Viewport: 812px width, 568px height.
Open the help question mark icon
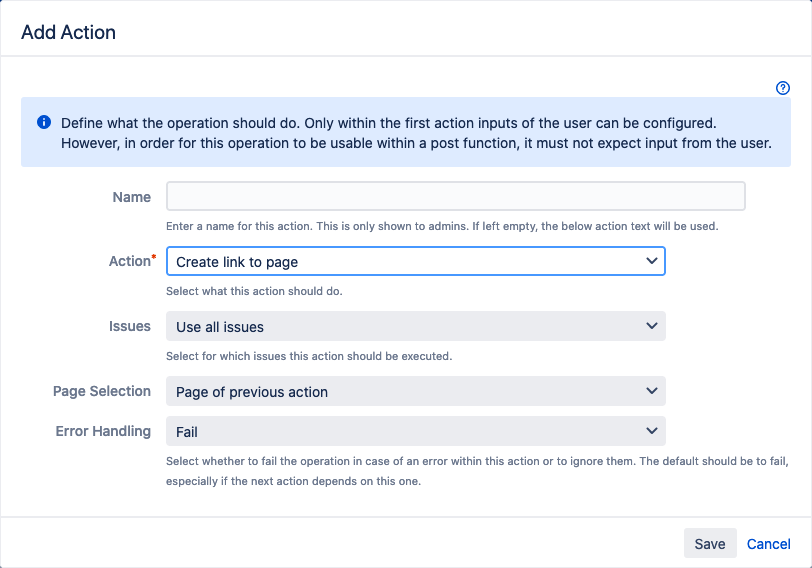(x=783, y=88)
